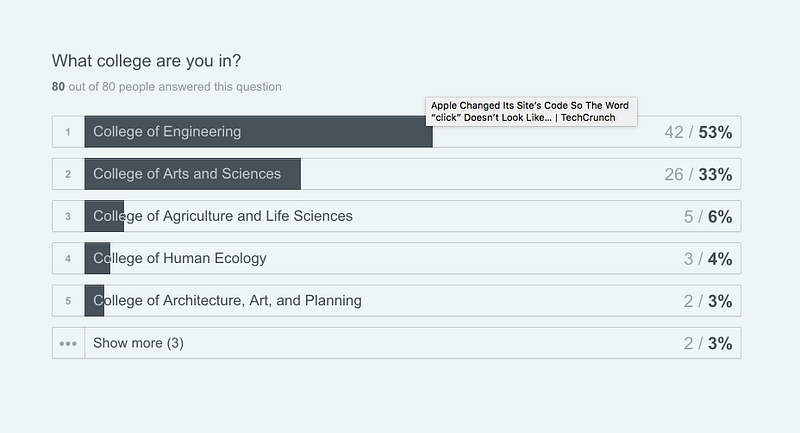
Task: Click rank number 3 box
Action: click(x=68, y=216)
